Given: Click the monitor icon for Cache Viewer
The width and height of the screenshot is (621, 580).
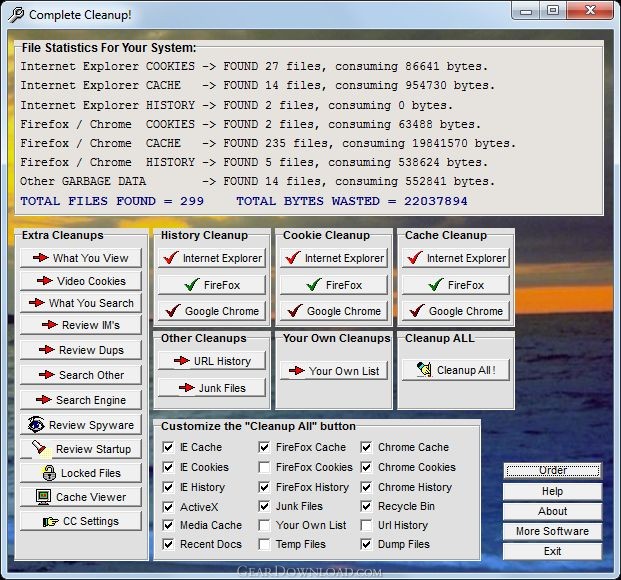Looking at the screenshot, I should pos(43,497).
